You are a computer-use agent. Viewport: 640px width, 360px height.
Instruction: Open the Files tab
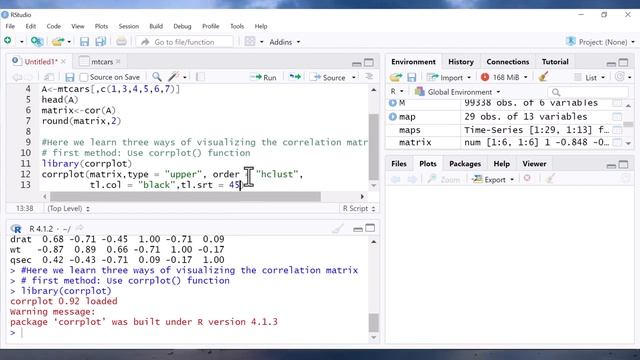coord(399,164)
